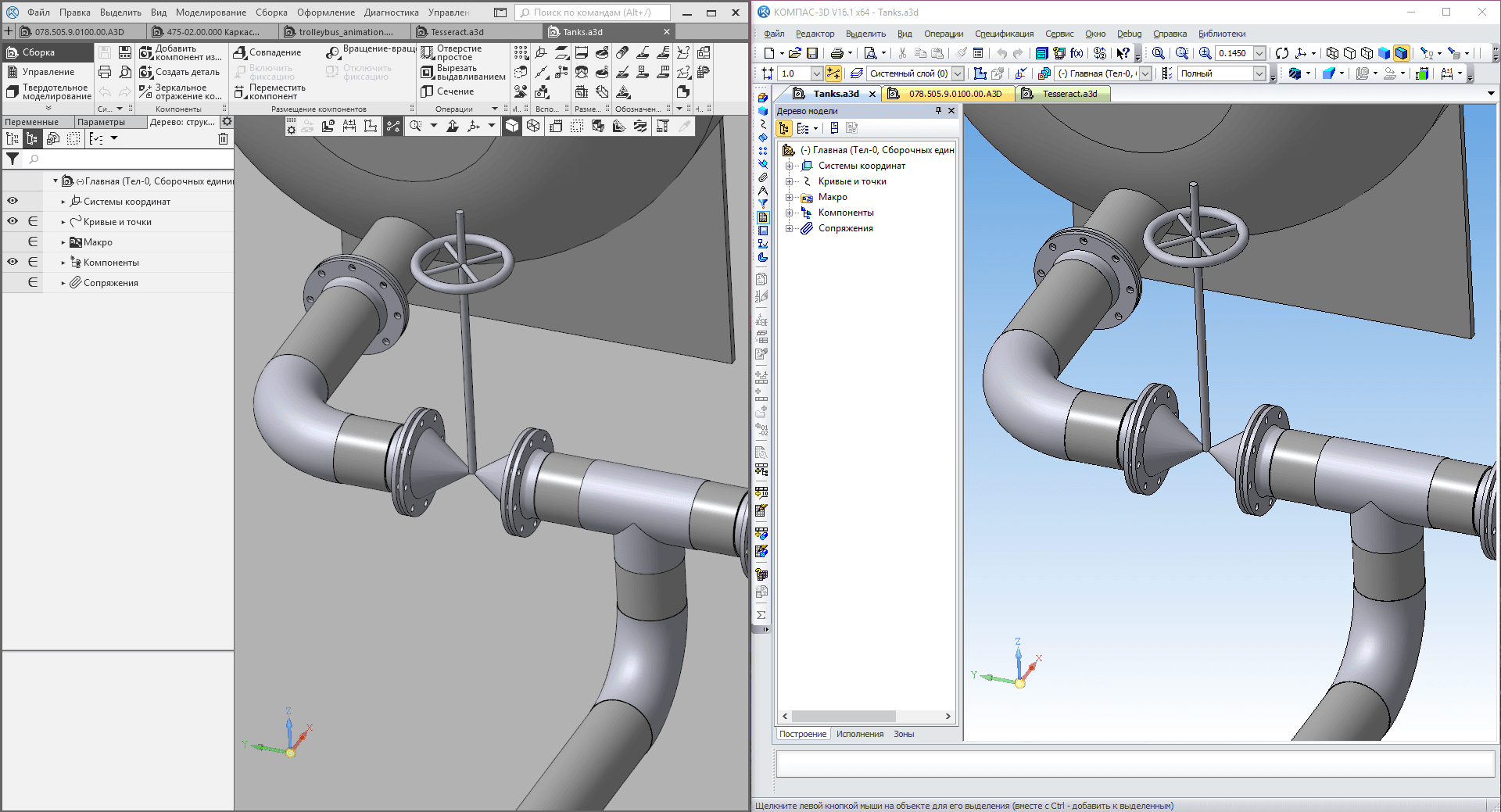Click the rebuild/refresh arrows icon in right toolbar
Viewport: 1501px width, 812px height.
[x=1282, y=53]
